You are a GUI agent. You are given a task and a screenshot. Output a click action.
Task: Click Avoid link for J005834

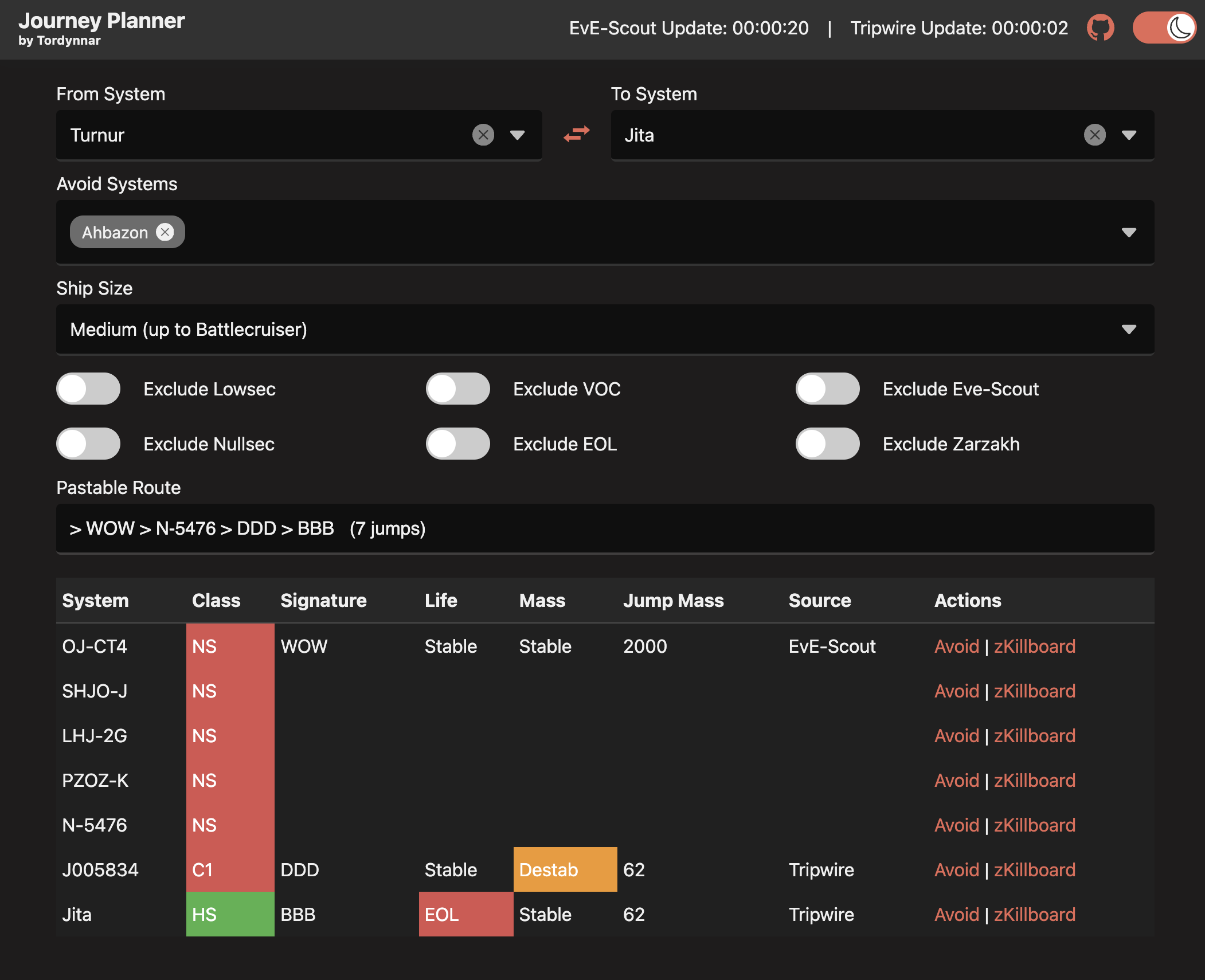[x=956, y=870]
